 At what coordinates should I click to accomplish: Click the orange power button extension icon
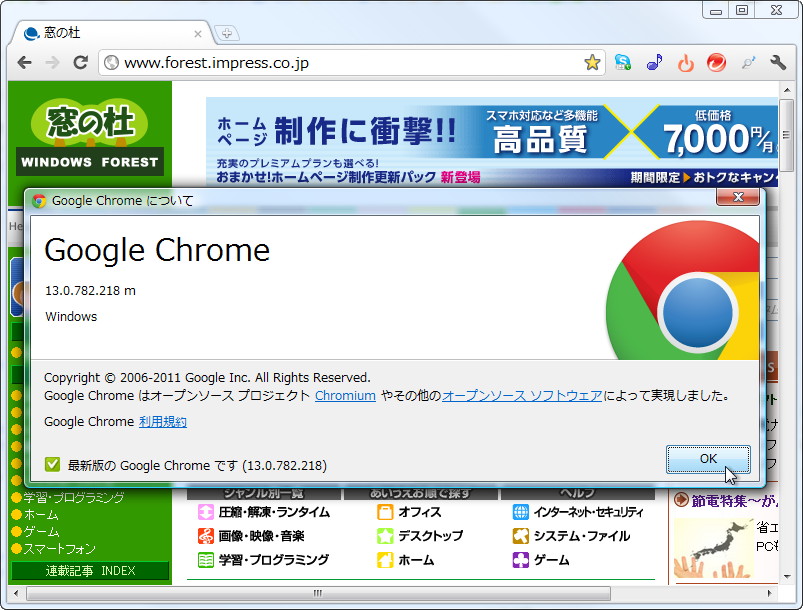tap(686, 62)
